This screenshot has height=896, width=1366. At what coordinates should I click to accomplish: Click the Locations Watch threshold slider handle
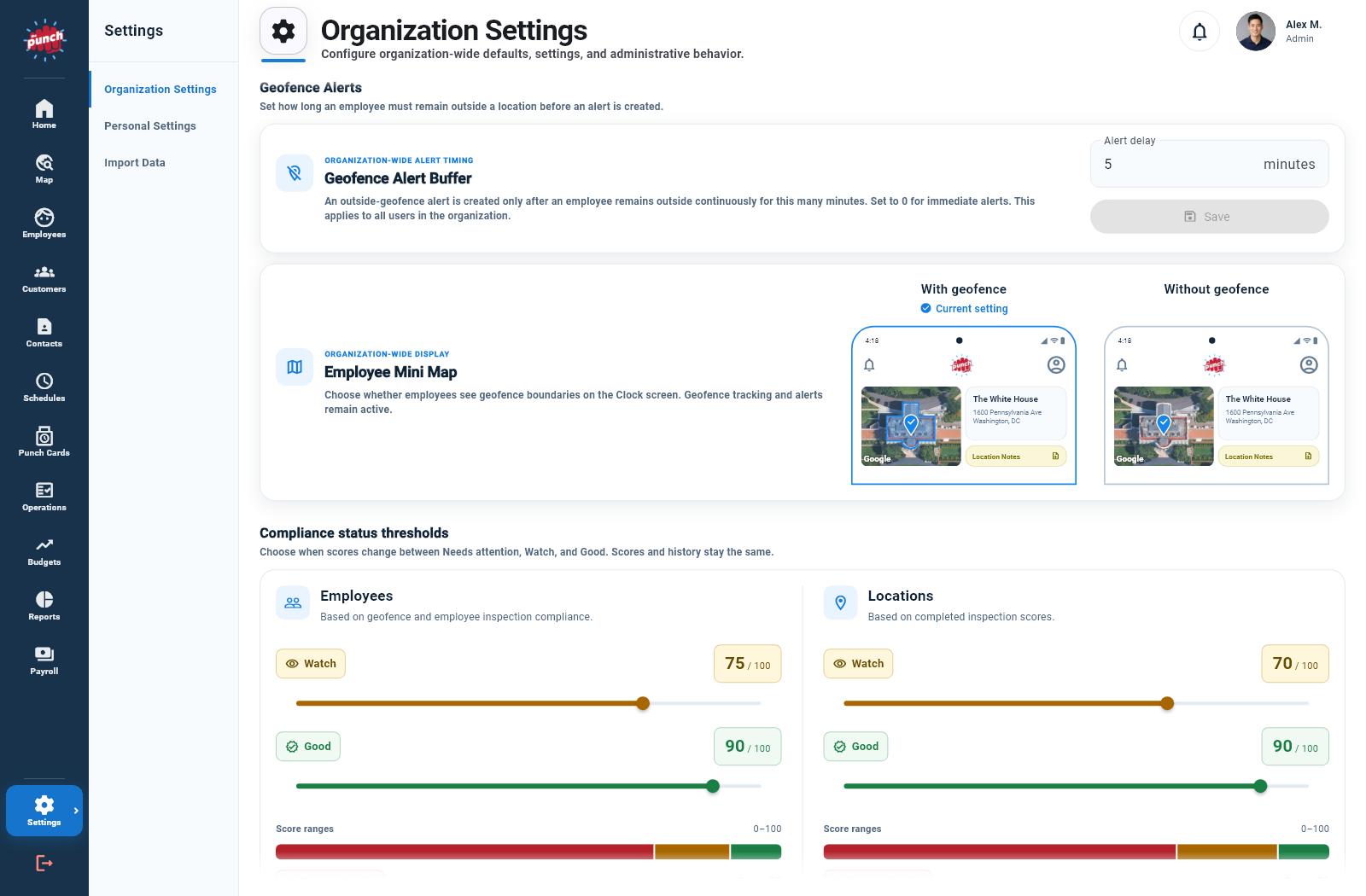click(1167, 703)
